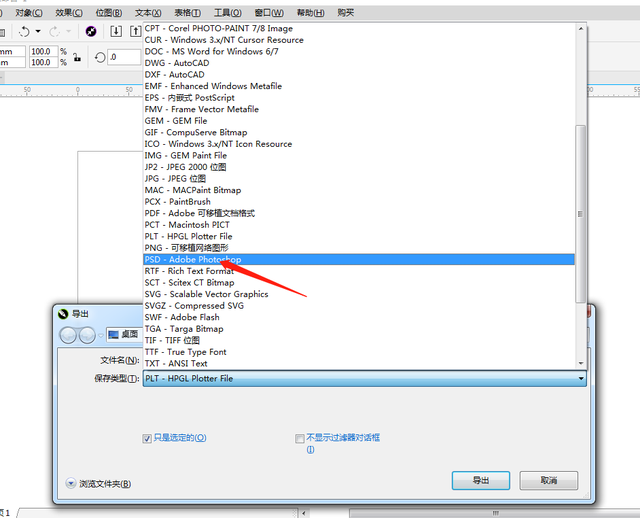
Task: Click the 取消 button
Action: [x=549, y=480]
